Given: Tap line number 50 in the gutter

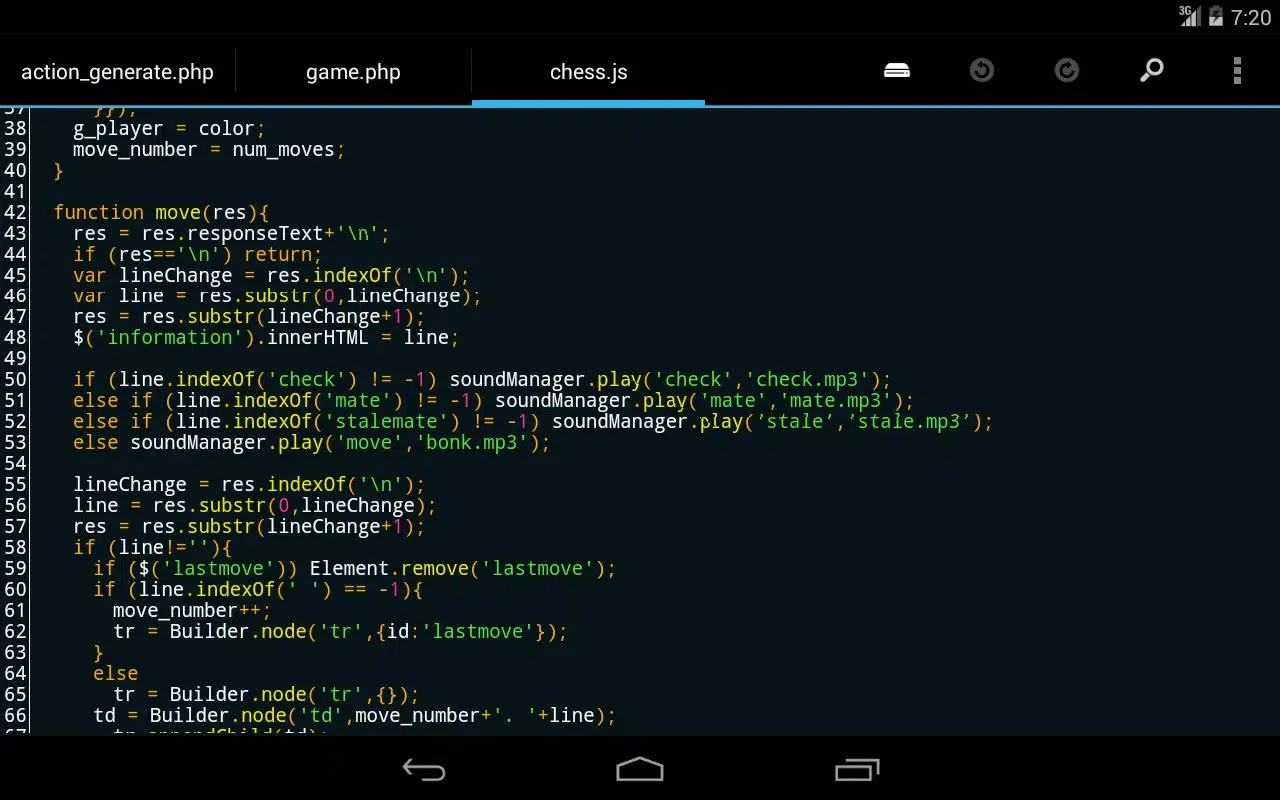Looking at the screenshot, I should click(15, 379).
